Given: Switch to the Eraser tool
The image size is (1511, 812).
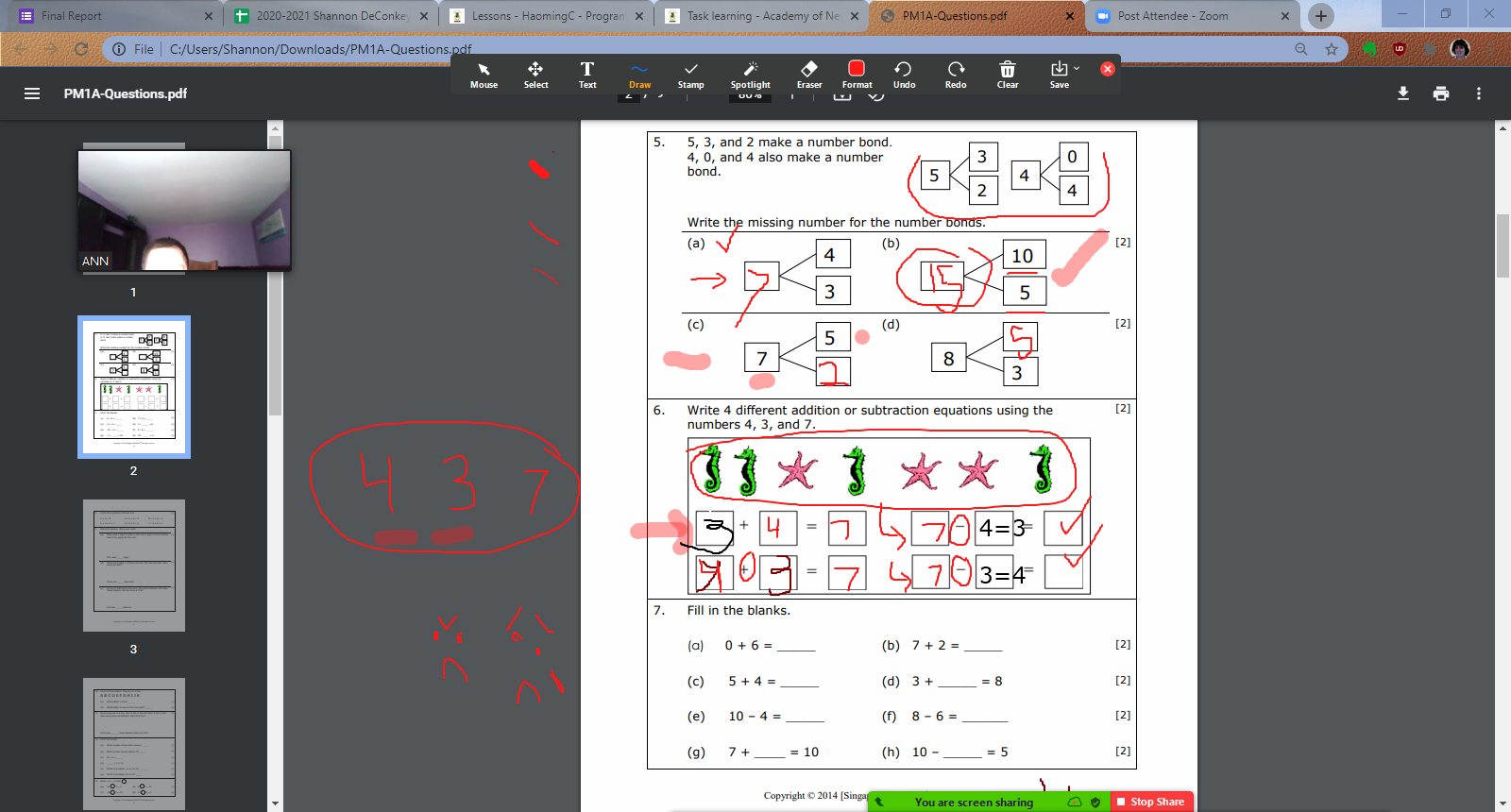Looking at the screenshot, I should [x=809, y=75].
